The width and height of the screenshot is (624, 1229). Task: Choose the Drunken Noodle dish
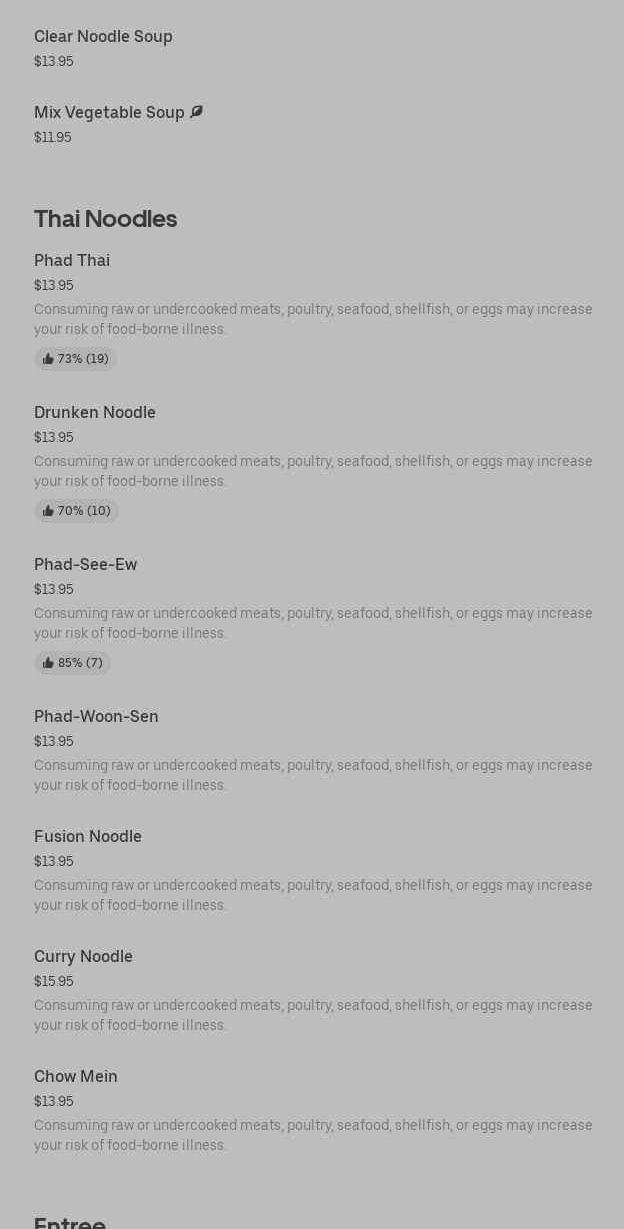[95, 413]
